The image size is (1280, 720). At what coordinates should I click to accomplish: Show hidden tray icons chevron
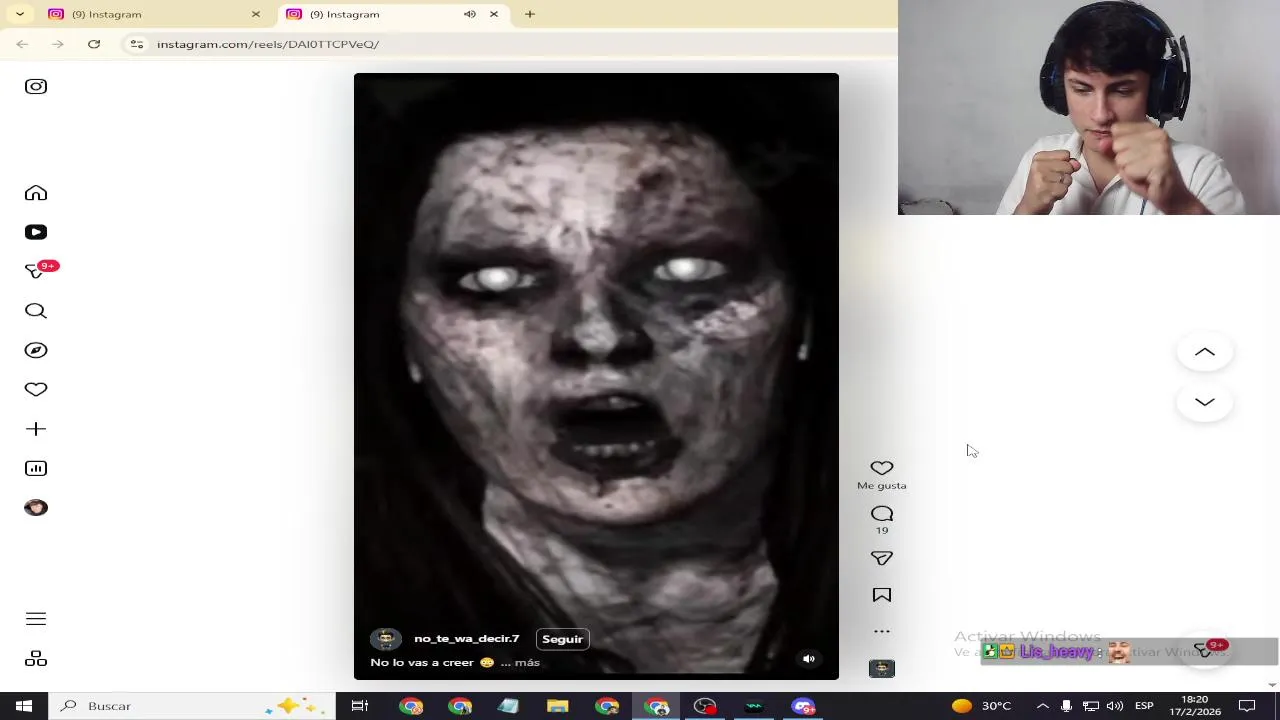pos(1042,706)
